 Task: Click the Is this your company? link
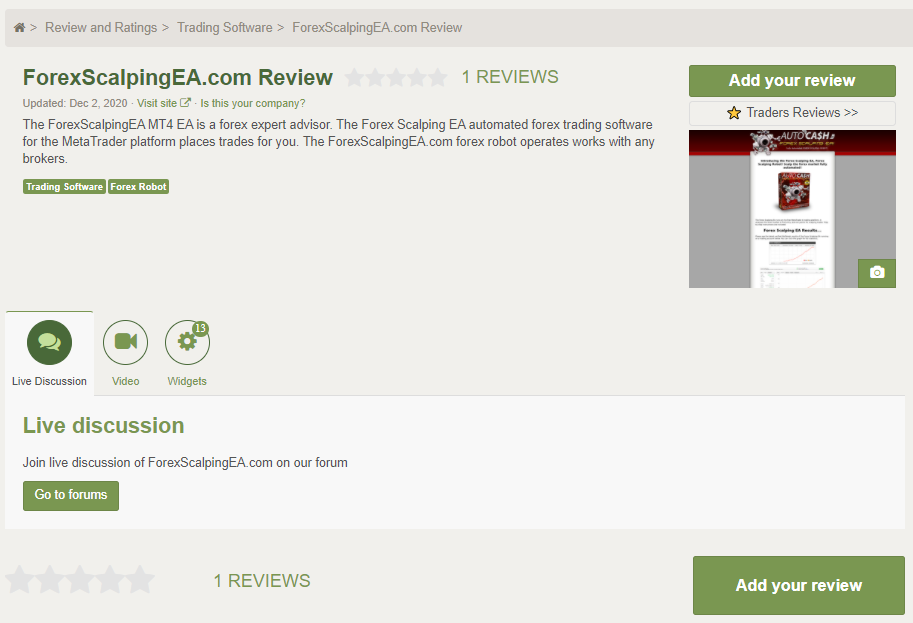coord(253,103)
